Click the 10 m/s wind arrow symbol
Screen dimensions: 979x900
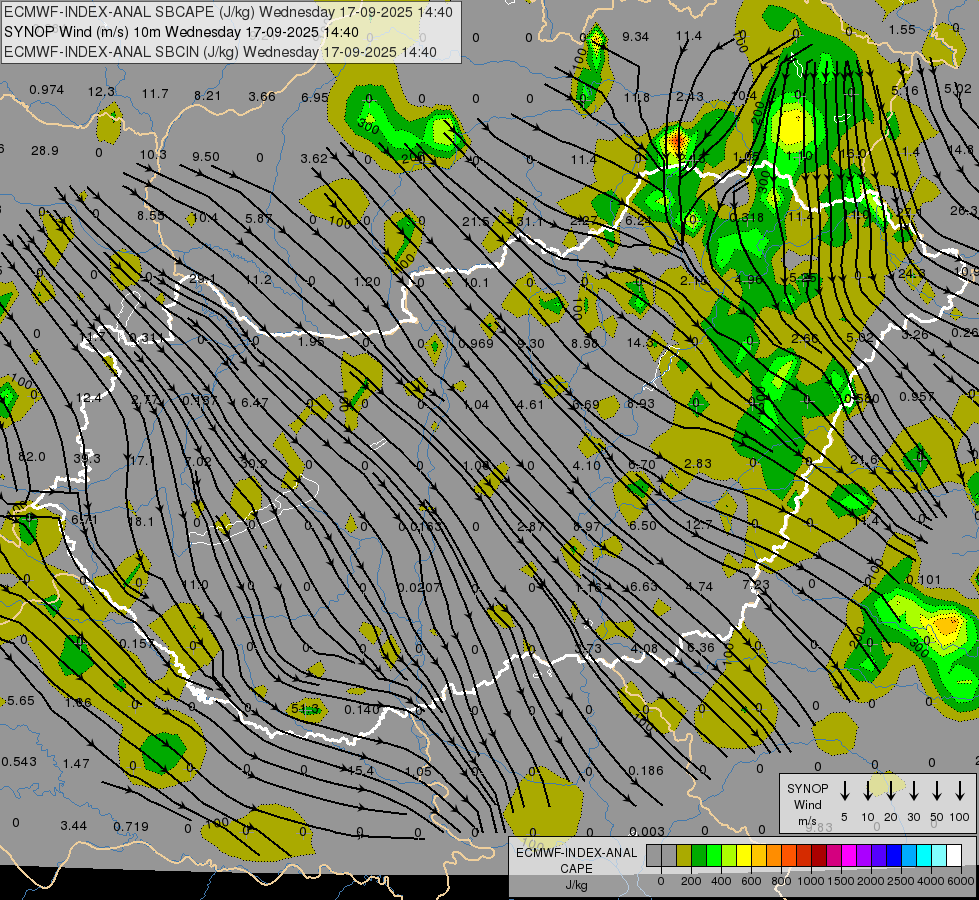coord(867,791)
